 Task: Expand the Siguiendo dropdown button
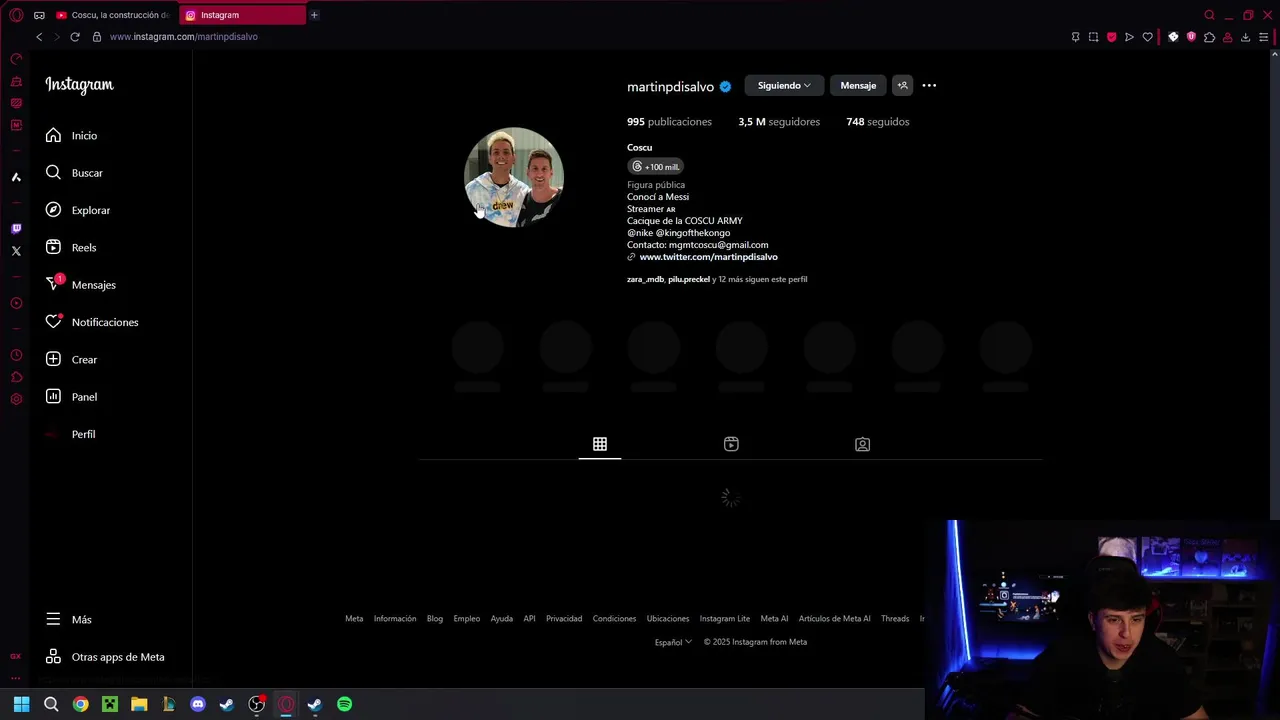(x=784, y=86)
